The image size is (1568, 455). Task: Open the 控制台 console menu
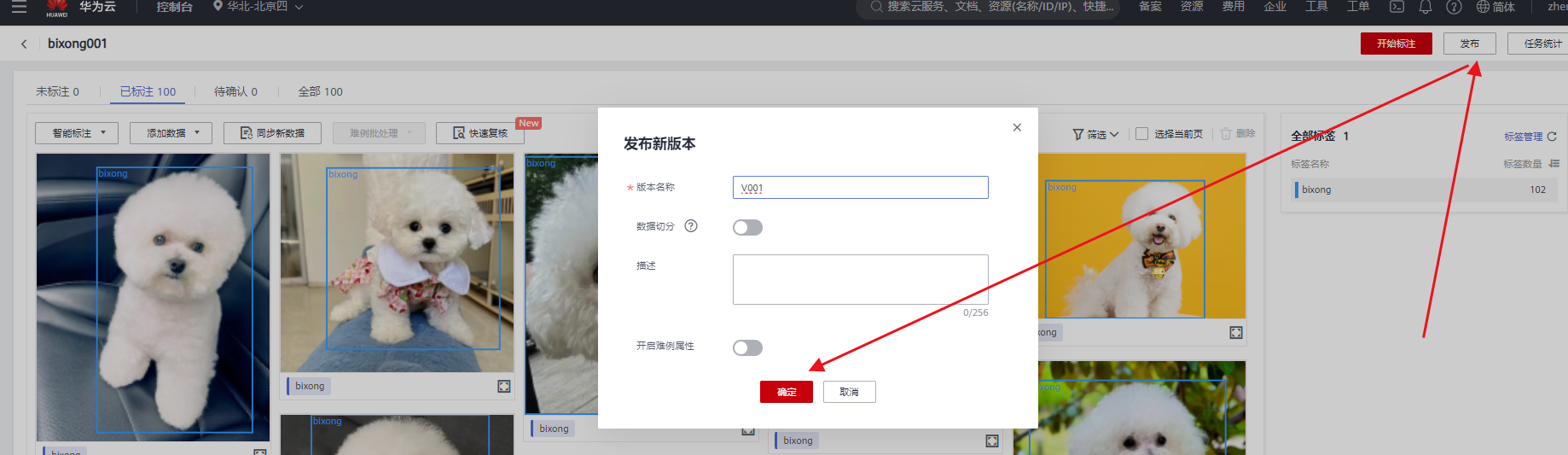coord(175,7)
